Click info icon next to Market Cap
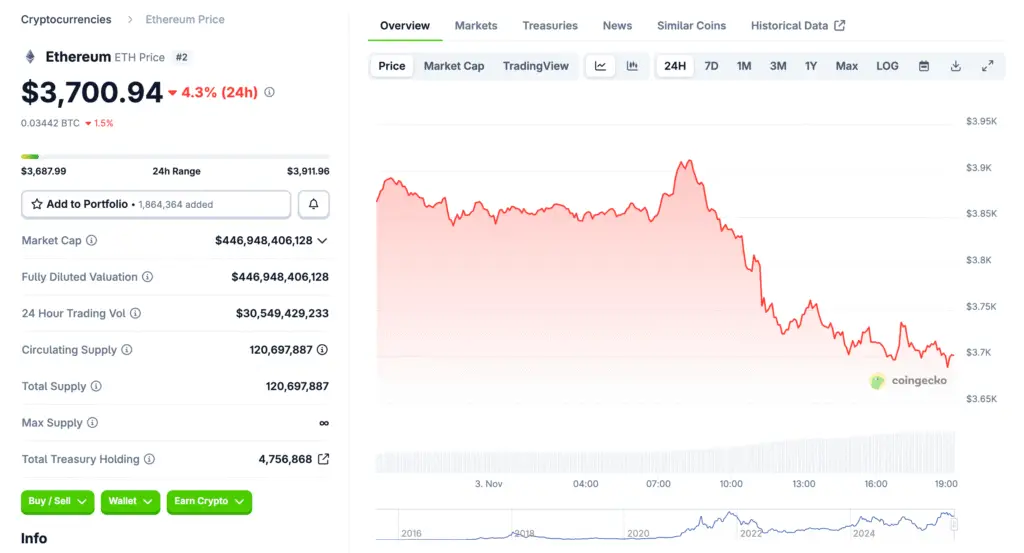The height and width of the screenshot is (553, 1024). [x=92, y=241]
